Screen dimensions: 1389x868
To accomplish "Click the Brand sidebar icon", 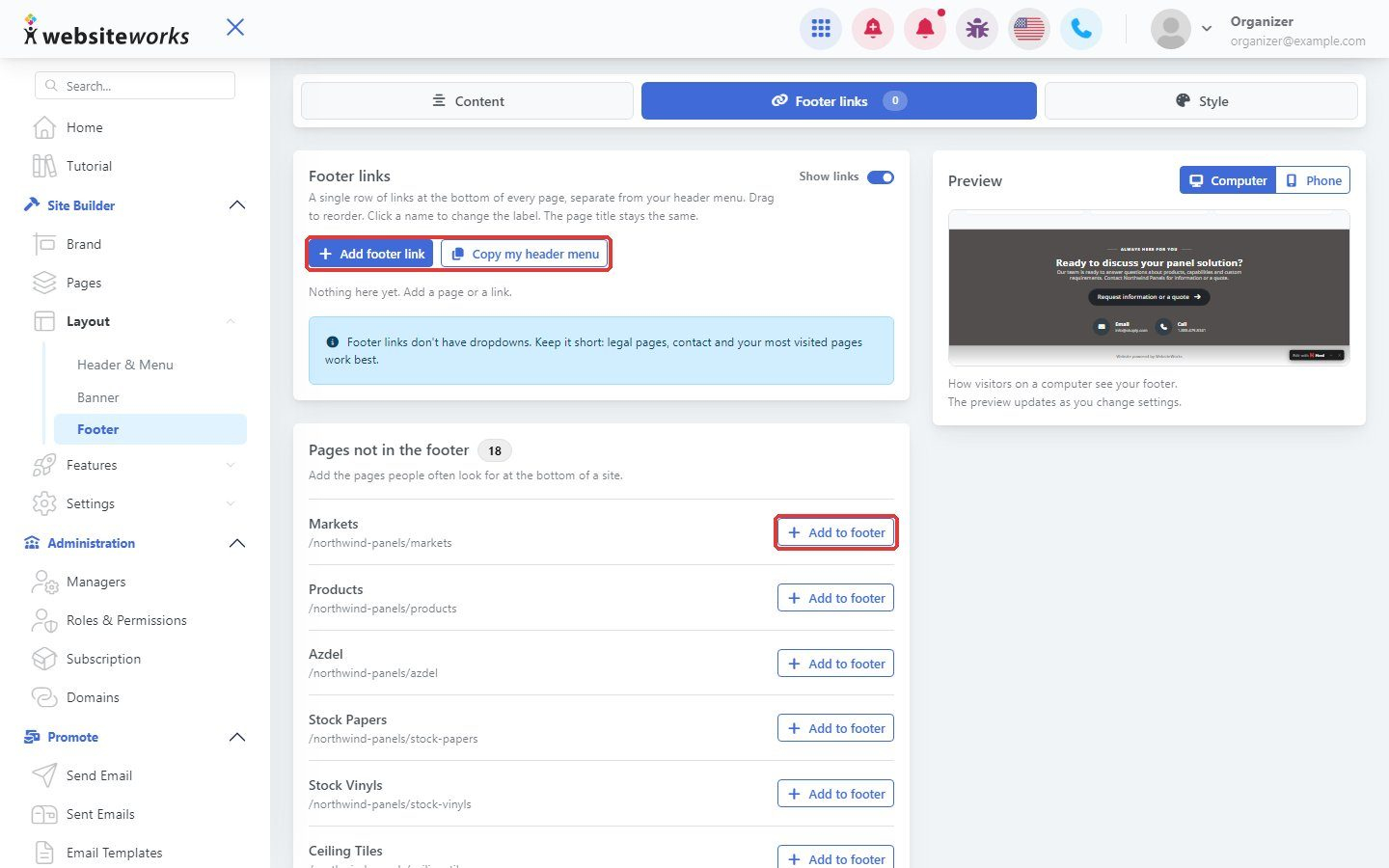I will coord(44,244).
